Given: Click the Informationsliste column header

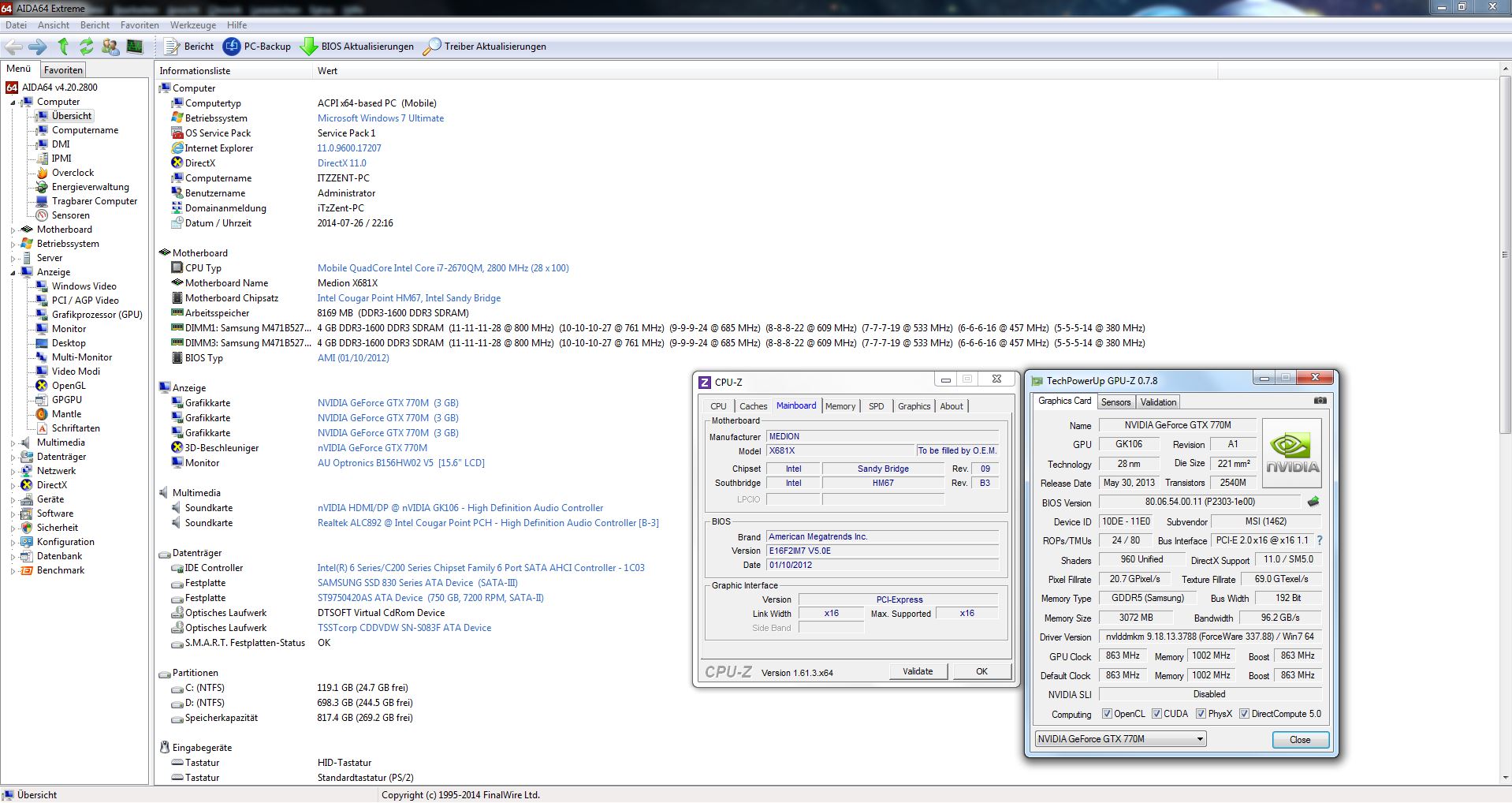Looking at the screenshot, I should (233, 71).
